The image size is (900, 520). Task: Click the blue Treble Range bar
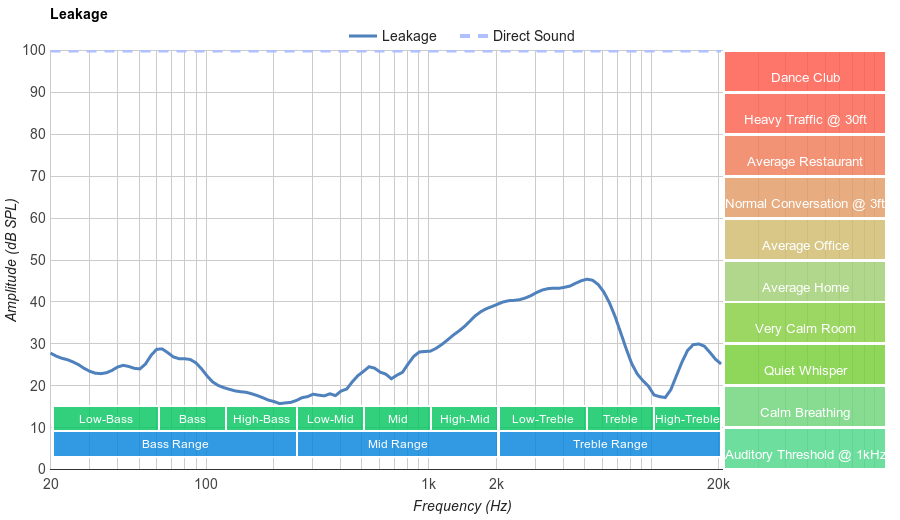[610, 444]
